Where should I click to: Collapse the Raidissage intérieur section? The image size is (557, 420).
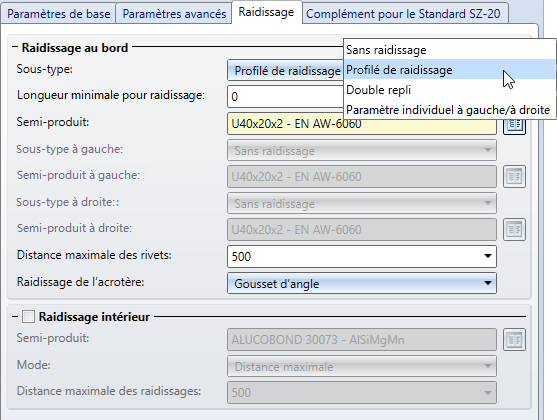[15, 316]
